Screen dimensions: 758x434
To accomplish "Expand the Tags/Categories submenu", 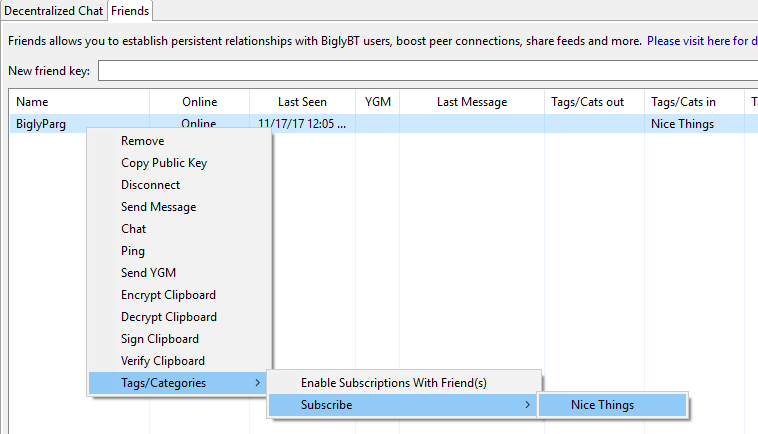I will pos(177,383).
